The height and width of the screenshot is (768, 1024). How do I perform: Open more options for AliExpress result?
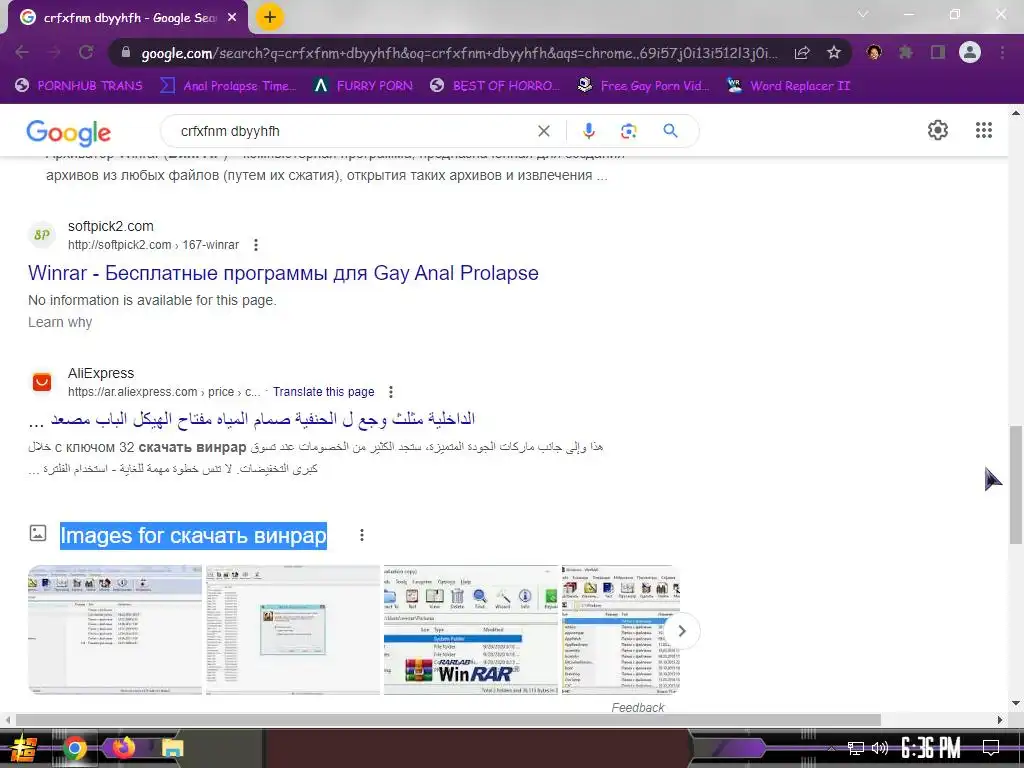point(391,392)
